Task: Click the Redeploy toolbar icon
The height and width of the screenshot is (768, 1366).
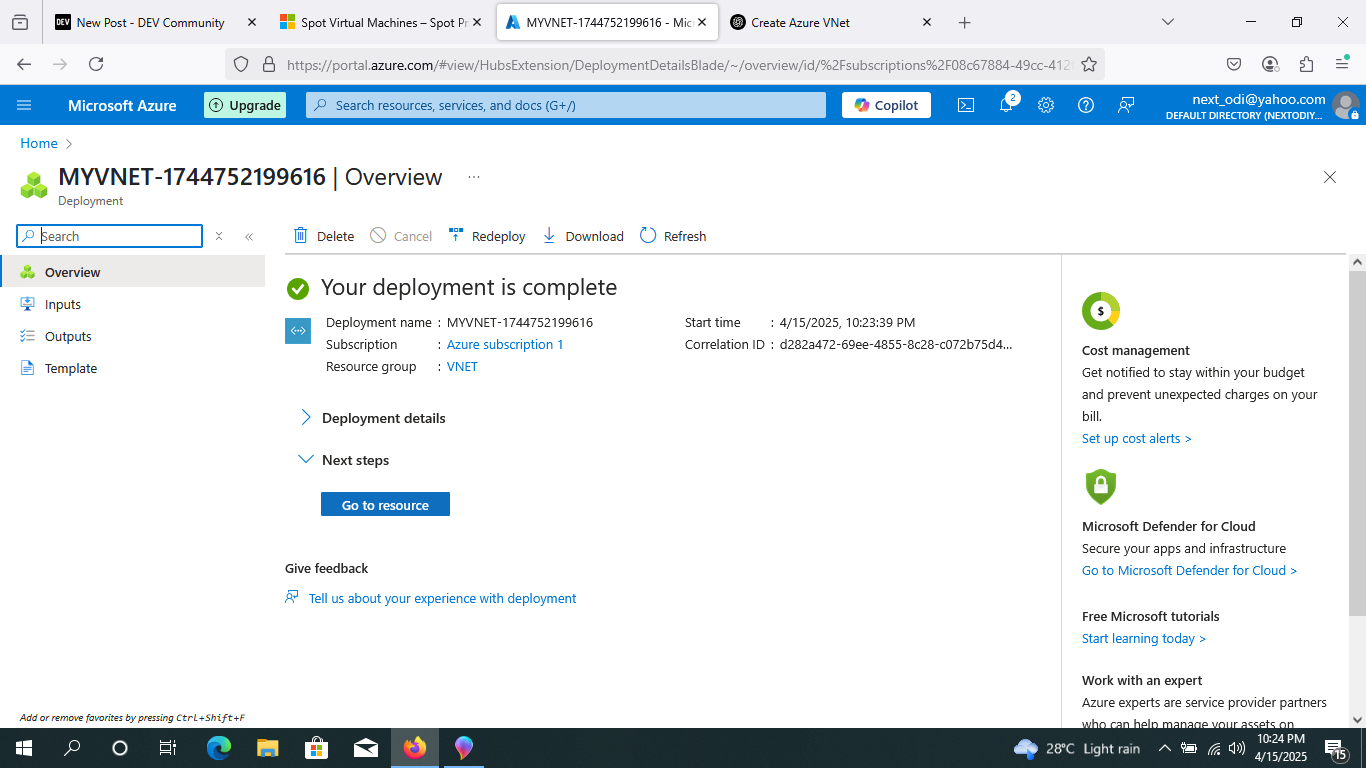Action: (456, 235)
